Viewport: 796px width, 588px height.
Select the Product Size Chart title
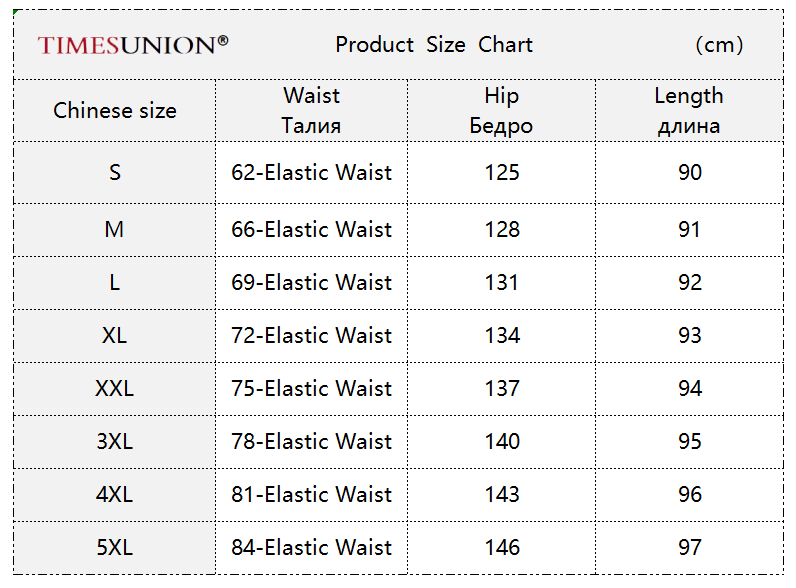pyautogui.click(x=434, y=45)
